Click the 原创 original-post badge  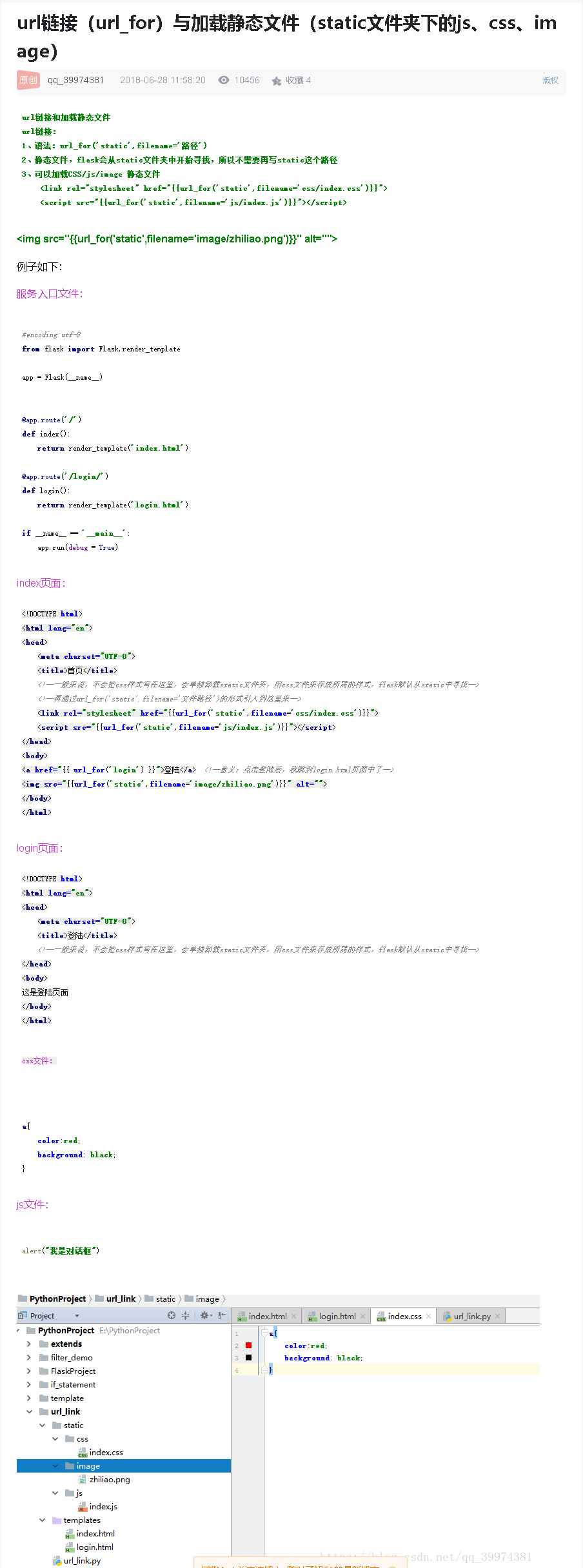[28, 80]
